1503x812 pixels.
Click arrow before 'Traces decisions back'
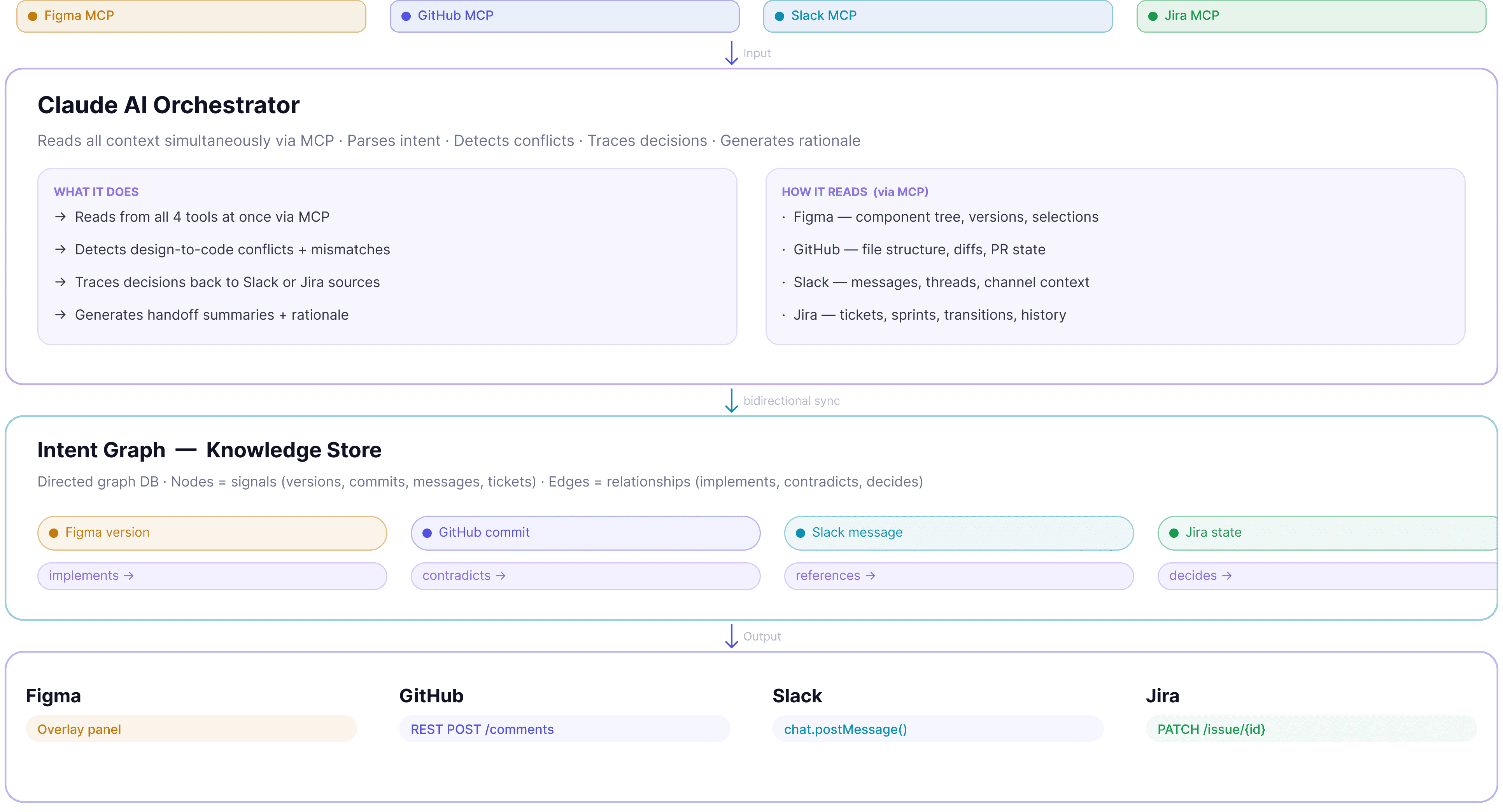coord(60,282)
